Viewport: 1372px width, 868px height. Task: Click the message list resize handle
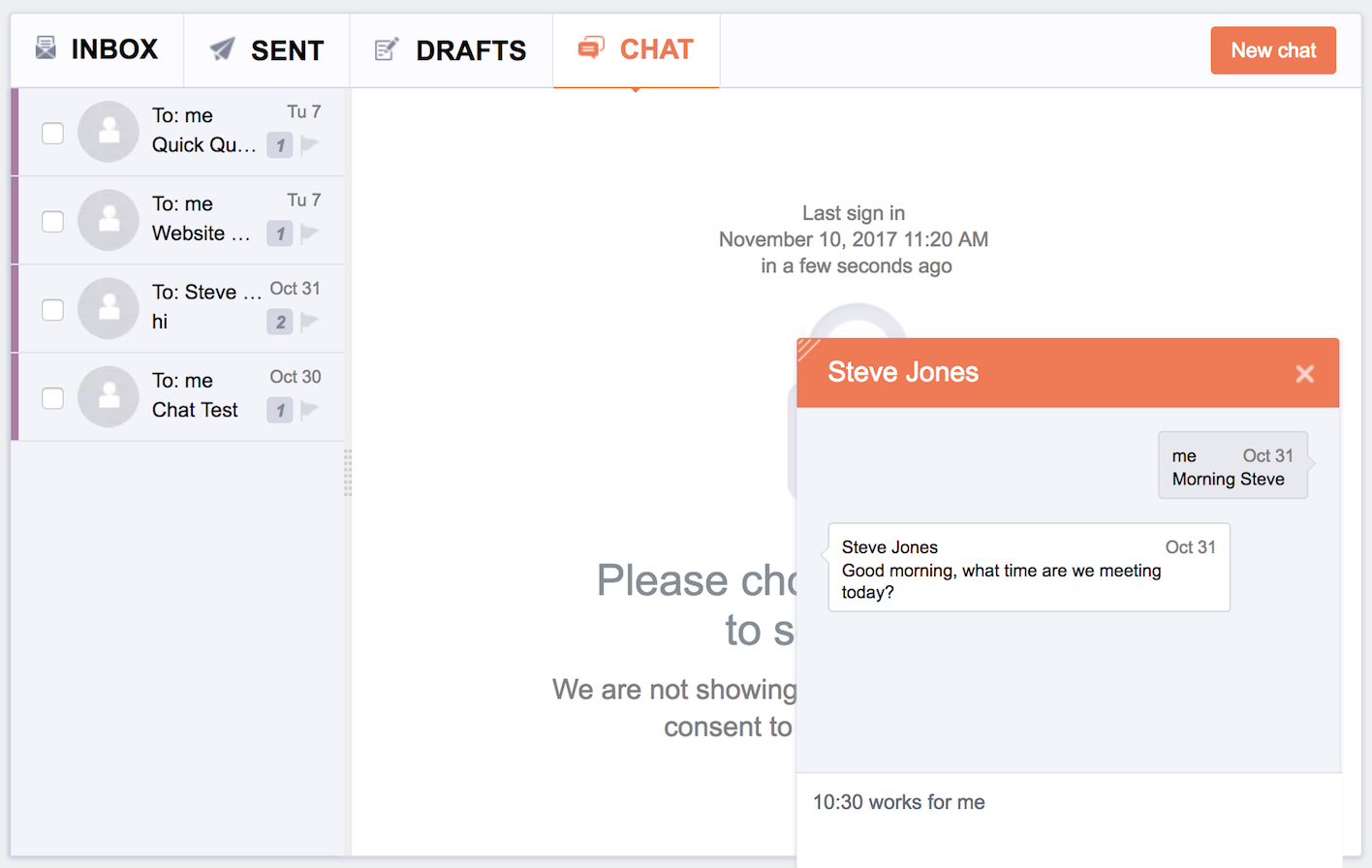click(x=348, y=473)
